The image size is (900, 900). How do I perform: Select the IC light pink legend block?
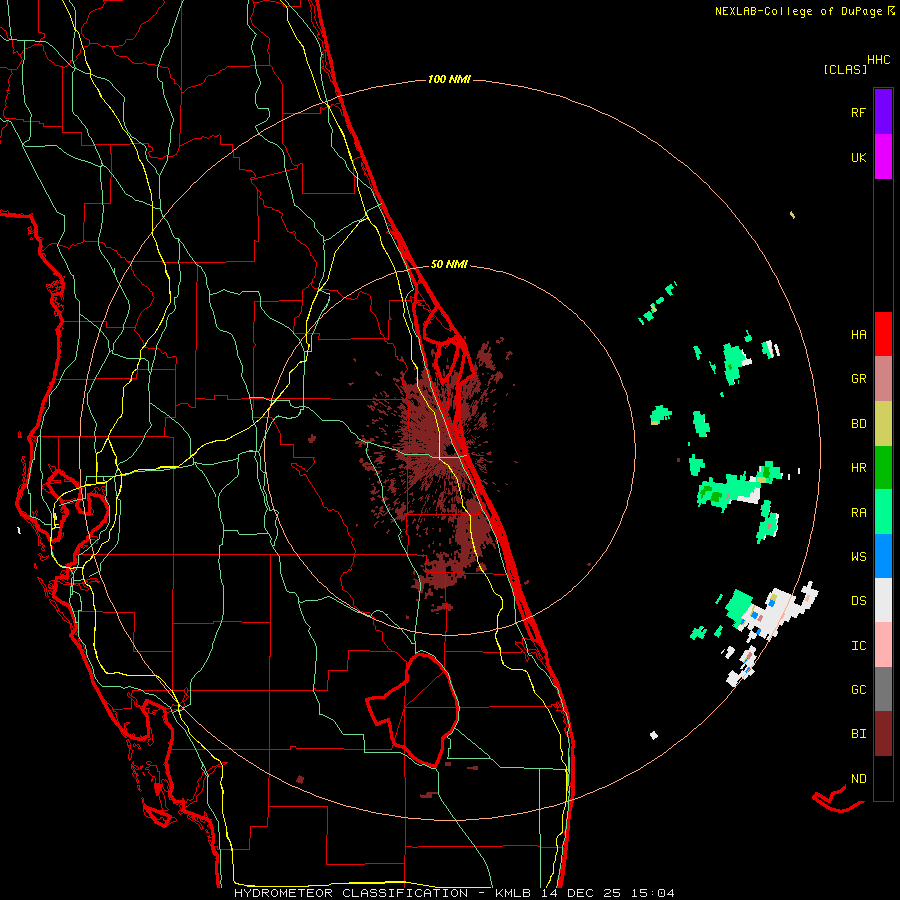point(883,645)
